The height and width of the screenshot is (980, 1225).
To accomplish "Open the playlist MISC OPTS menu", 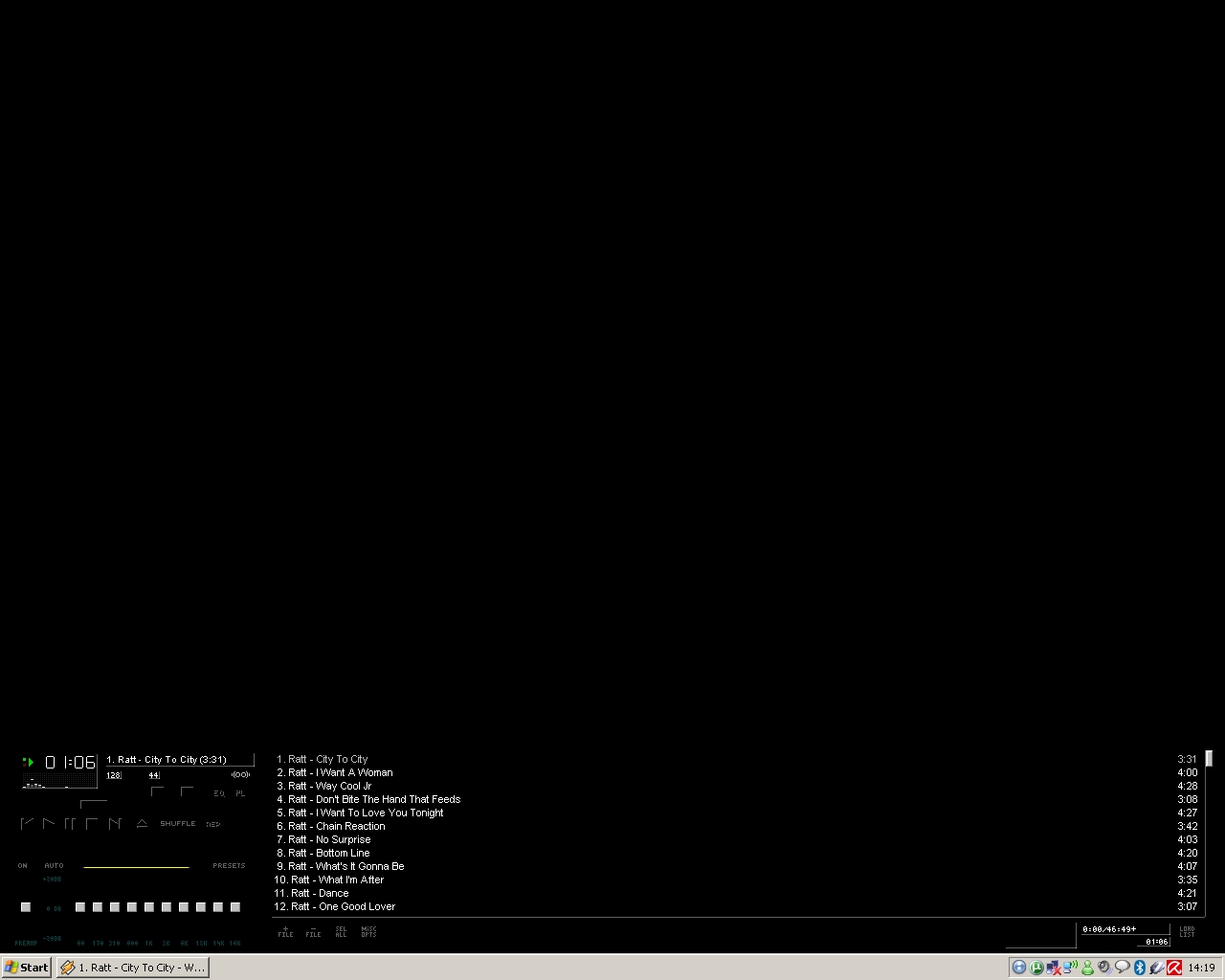I will tap(368, 931).
